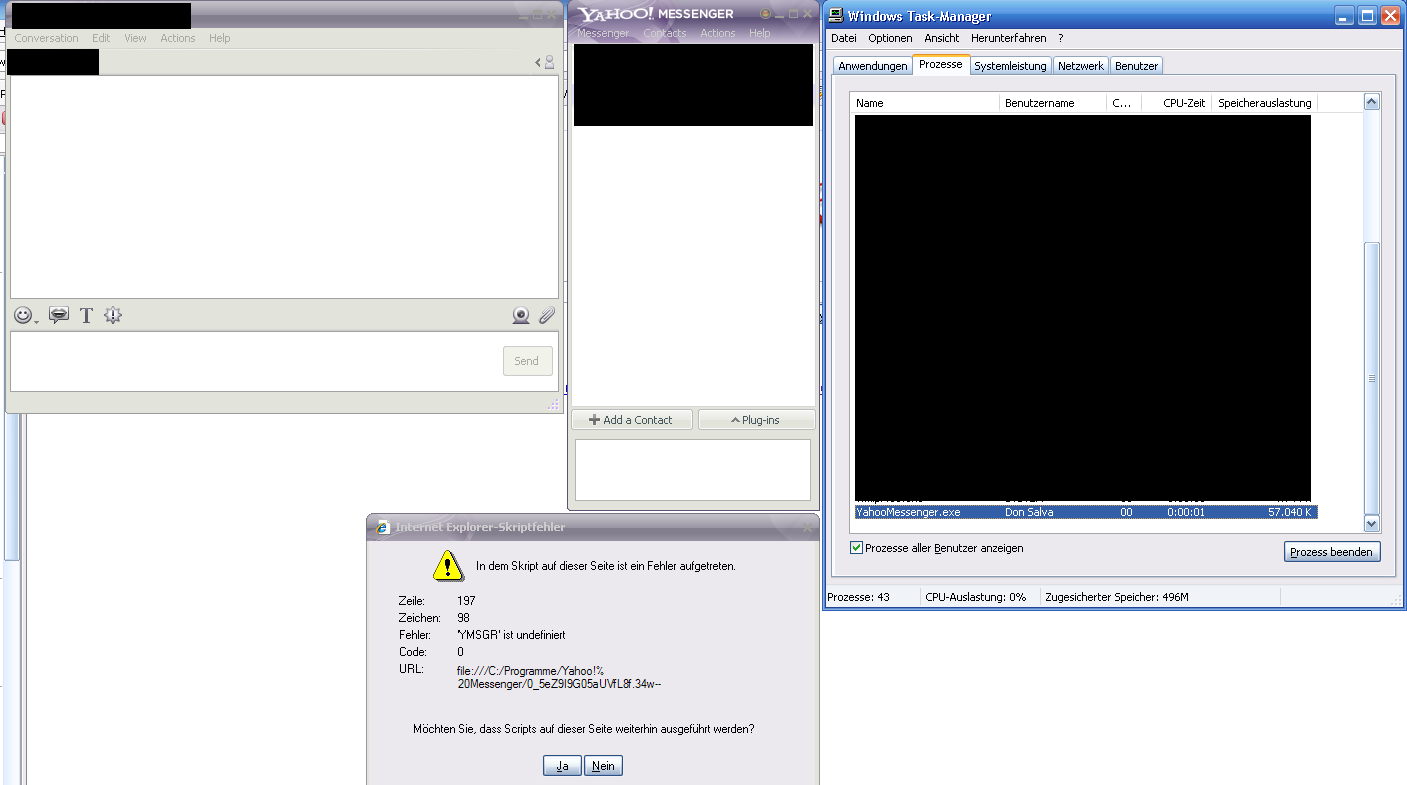The image size is (1407, 785).
Task: Expand the Plug-ins panel
Action: pos(756,420)
